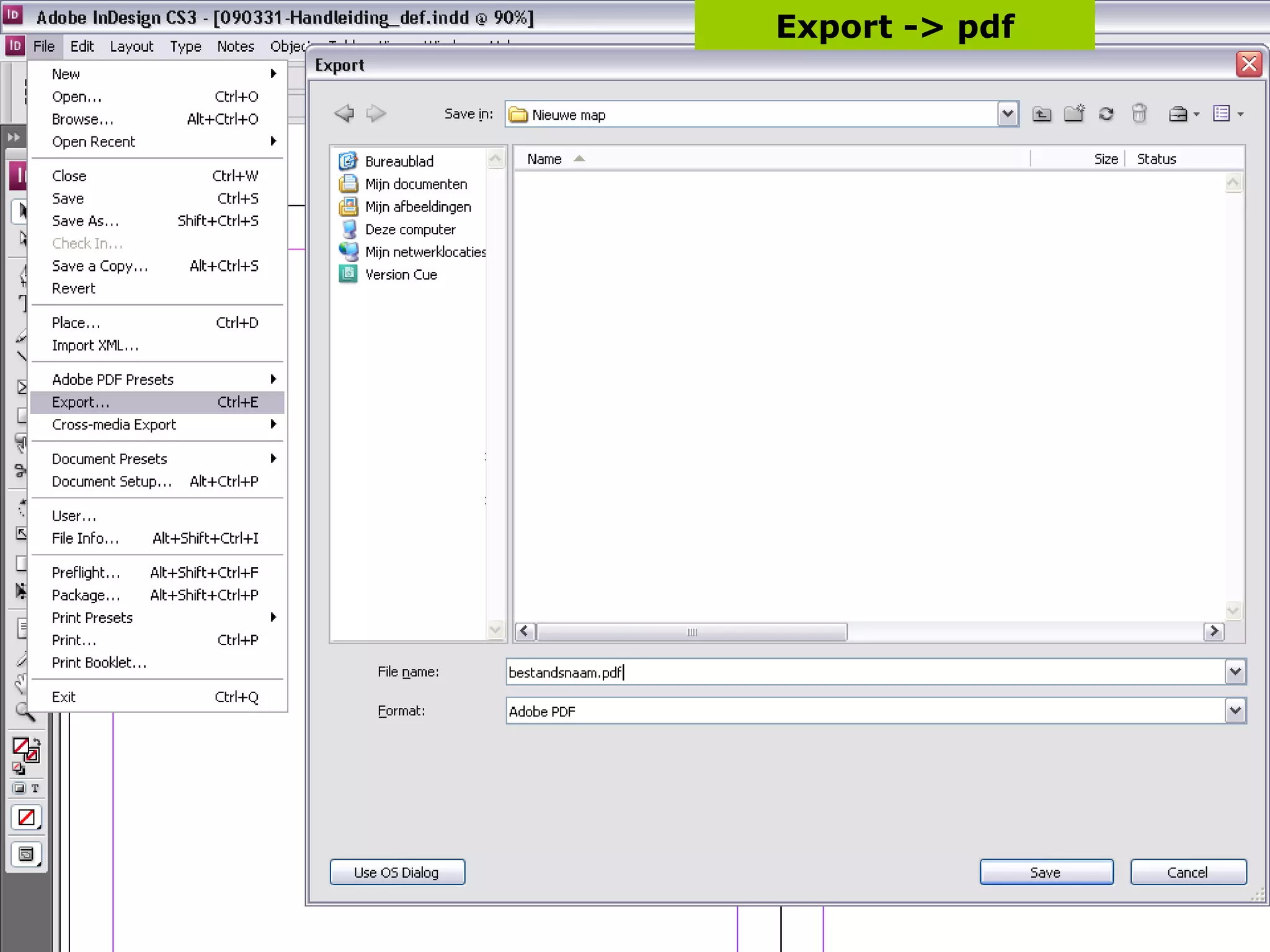Expand the Adobe PDF Presets submenu
The width and height of the screenshot is (1270, 952).
[158, 379]
